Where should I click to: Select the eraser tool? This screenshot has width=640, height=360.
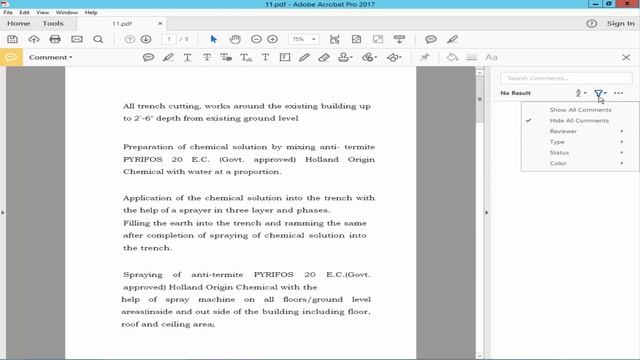[x=324, y=57]
